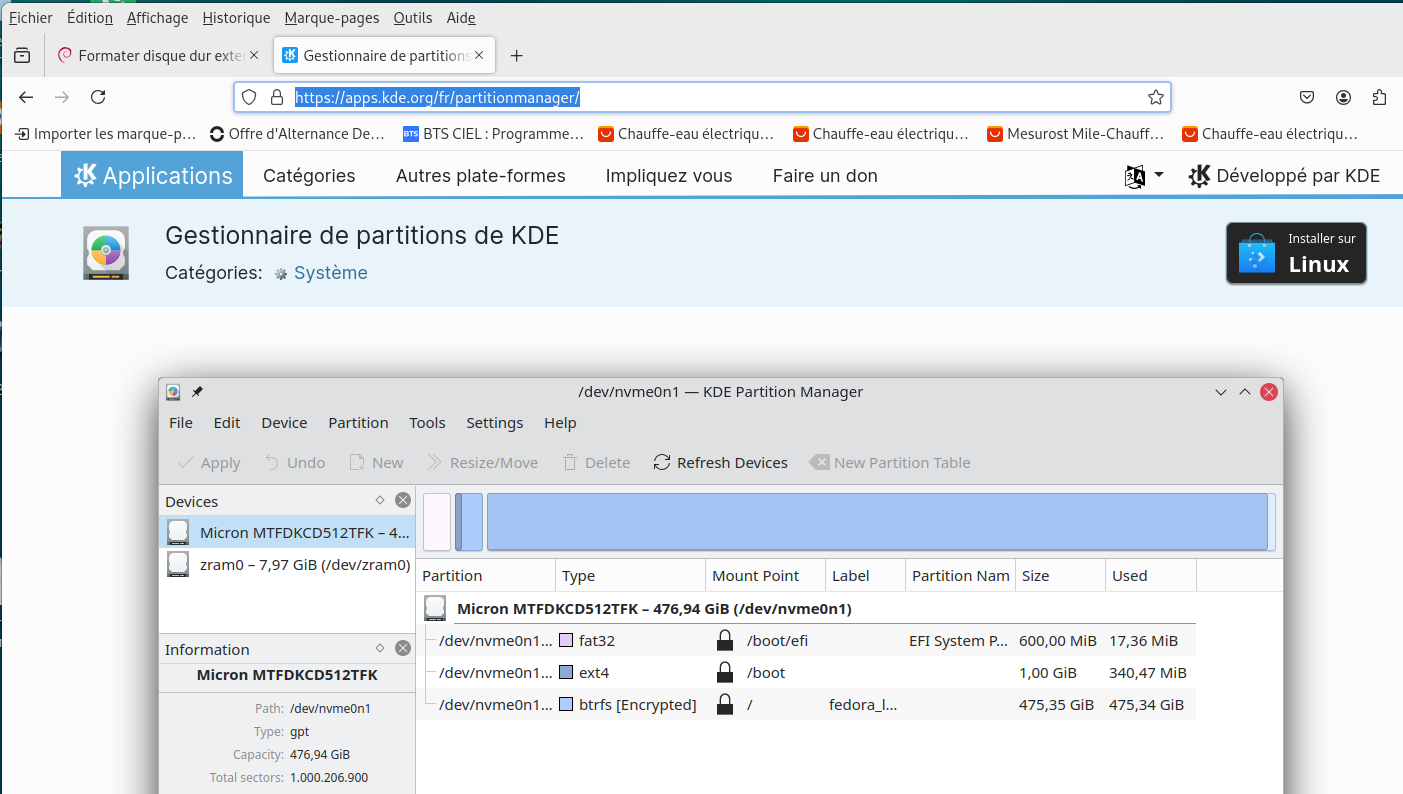Select the Gestionnaire de partitions tab
This screenshot has width=1403, height=794.
click(385, 56)
